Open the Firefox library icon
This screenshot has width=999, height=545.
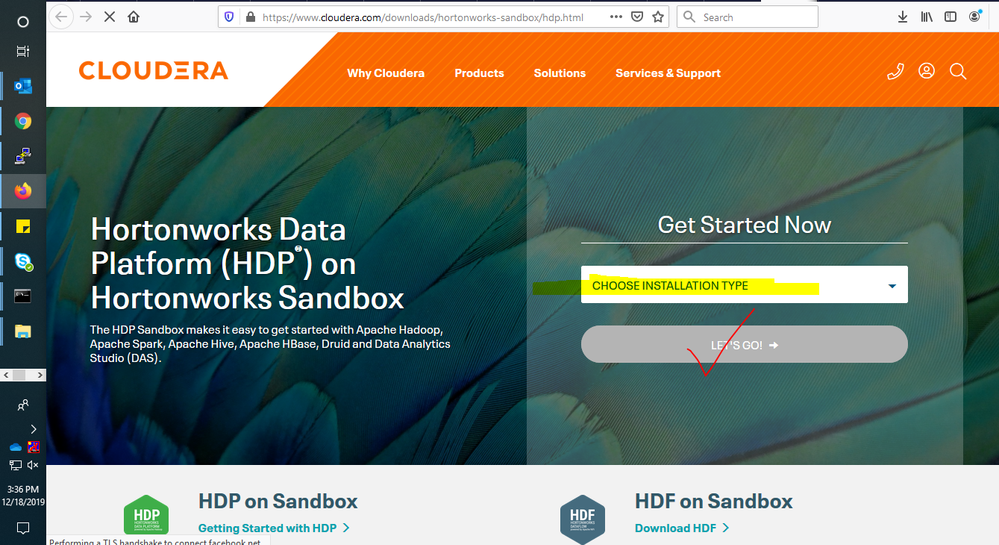click(x=926, y=17)
